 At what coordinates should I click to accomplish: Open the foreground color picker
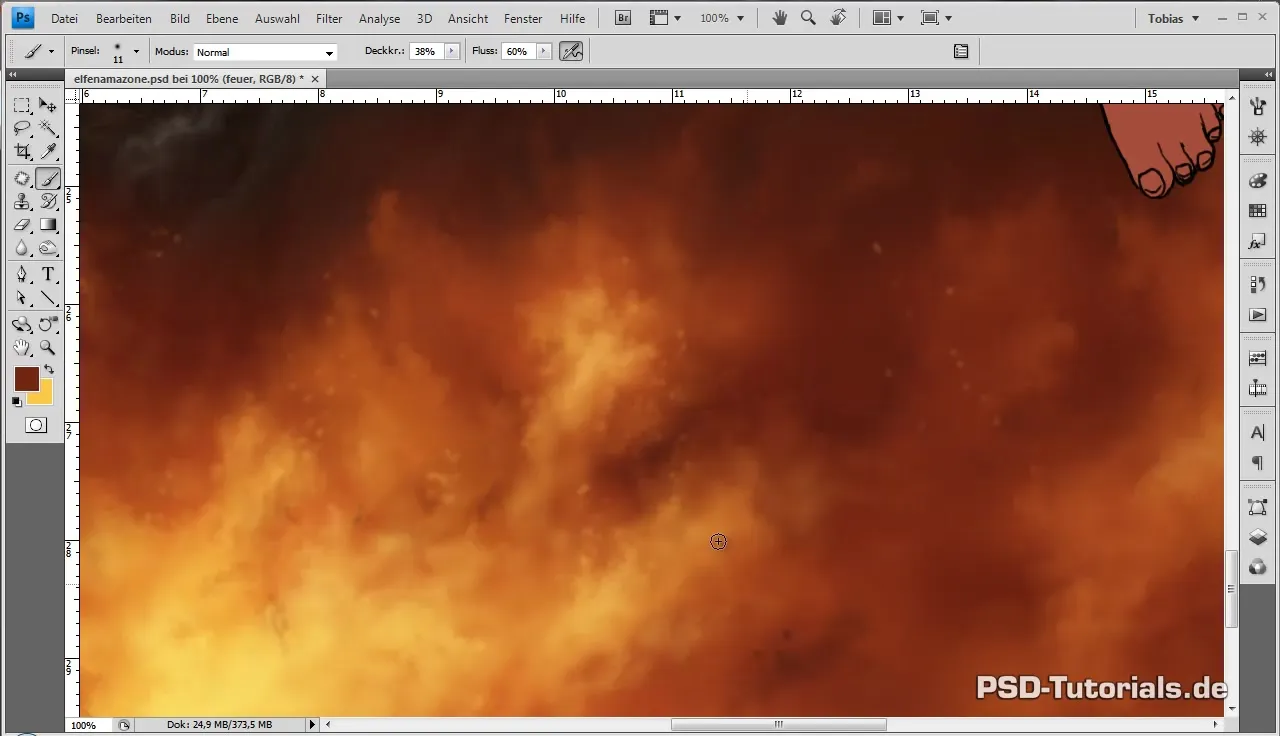coord(26,378)
